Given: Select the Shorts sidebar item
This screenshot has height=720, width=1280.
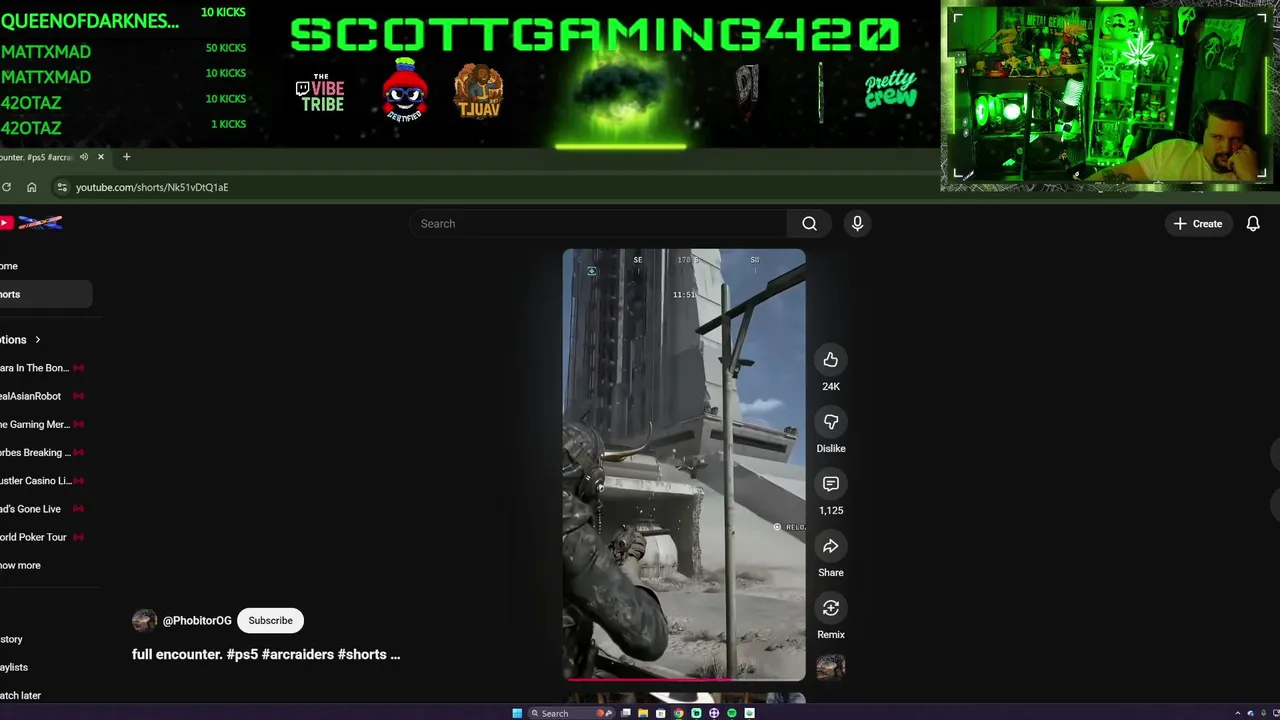Looking at the screenshot, I should click(46, 294).
